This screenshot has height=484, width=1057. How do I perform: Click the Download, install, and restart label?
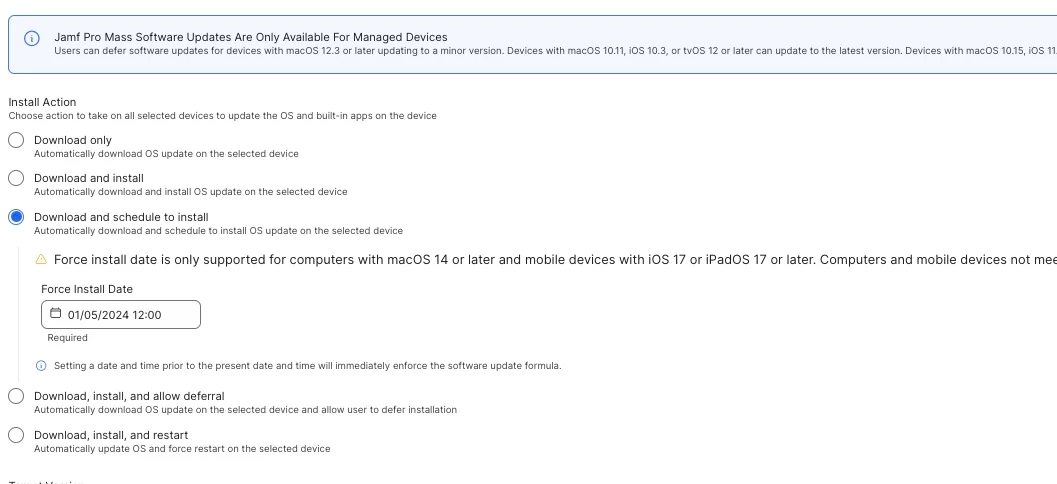point(111,435)
